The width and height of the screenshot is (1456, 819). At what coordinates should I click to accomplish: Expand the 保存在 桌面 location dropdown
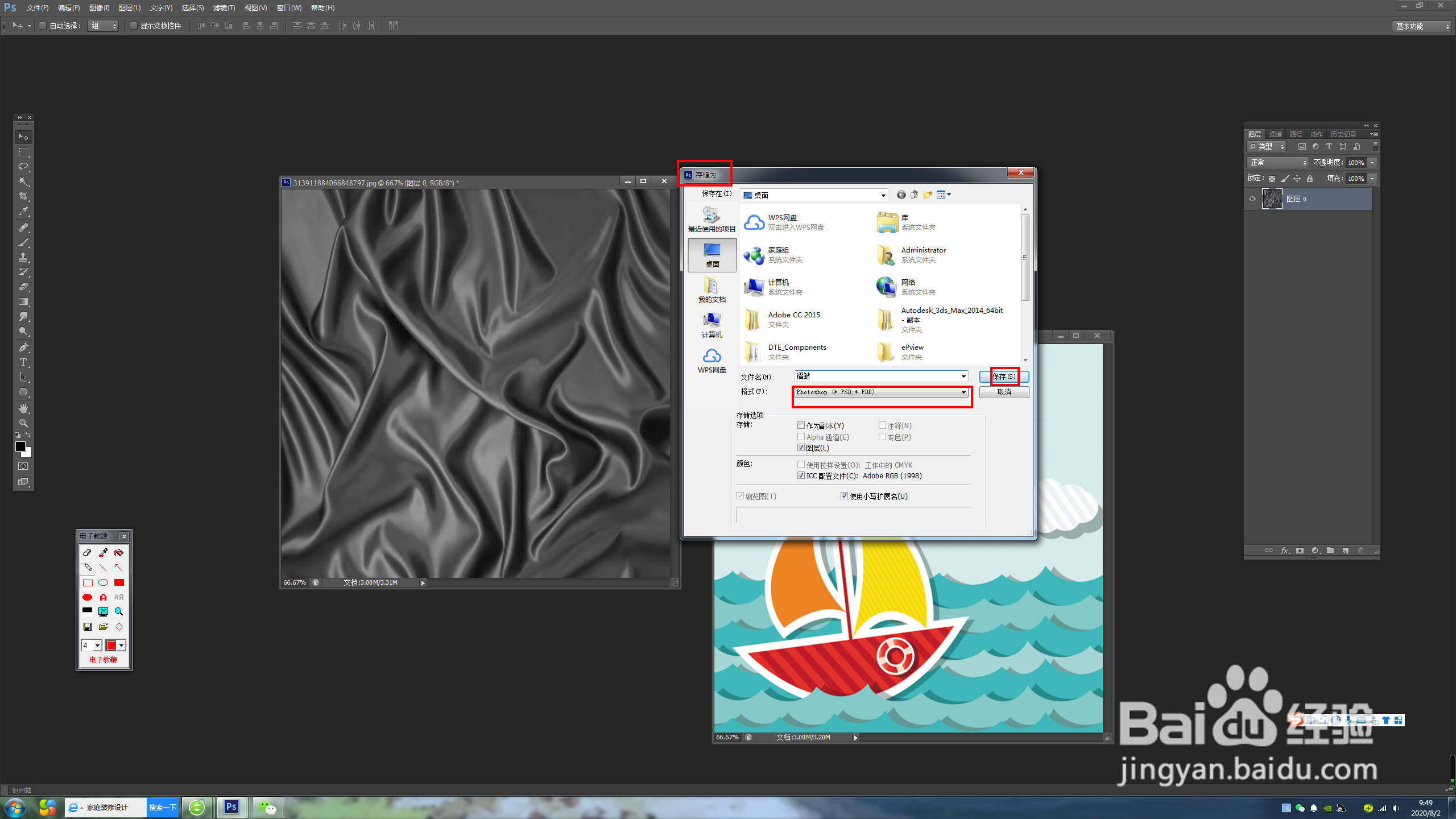883,196
